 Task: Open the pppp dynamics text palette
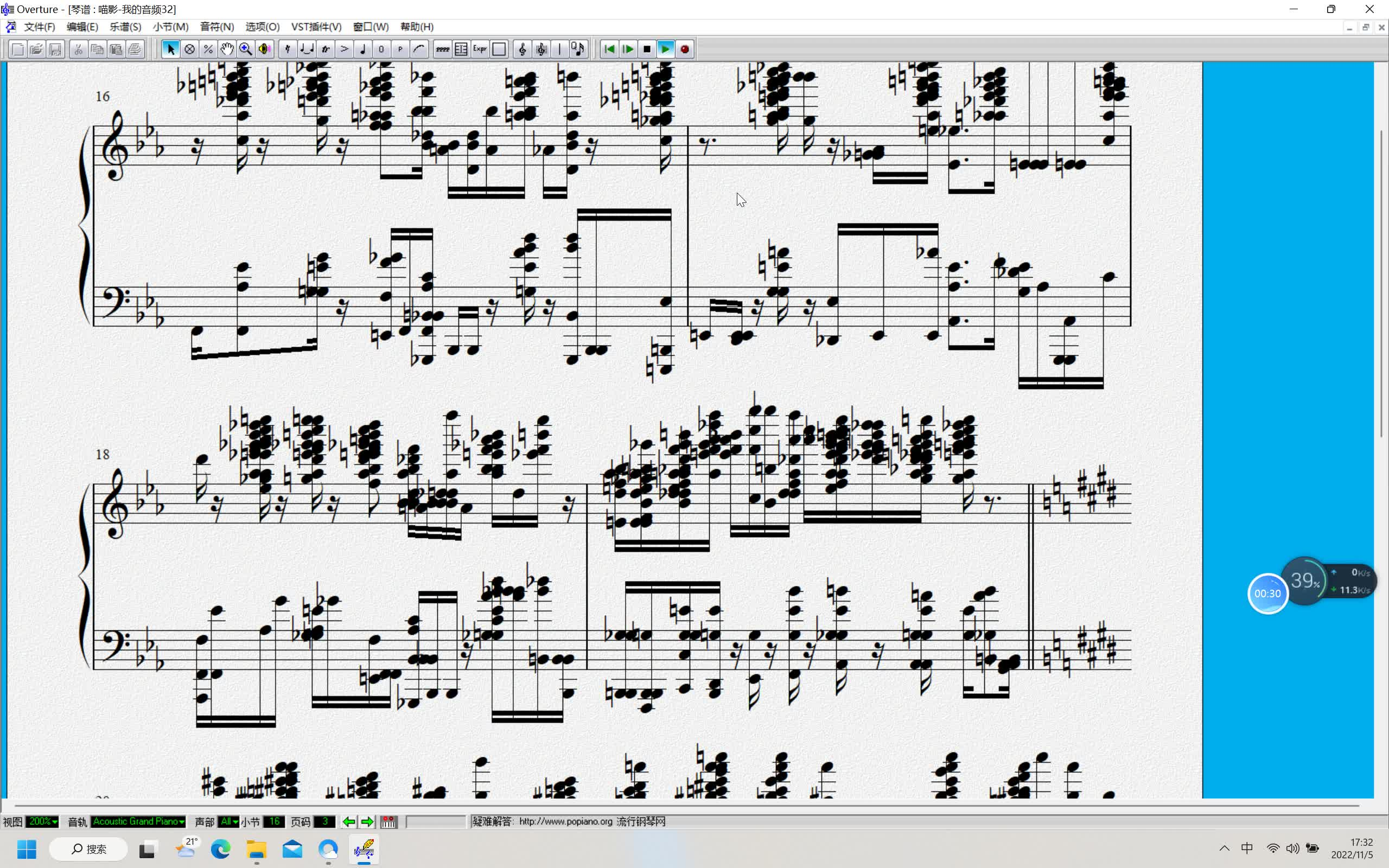pyautogui.click(x=443, y=49)
